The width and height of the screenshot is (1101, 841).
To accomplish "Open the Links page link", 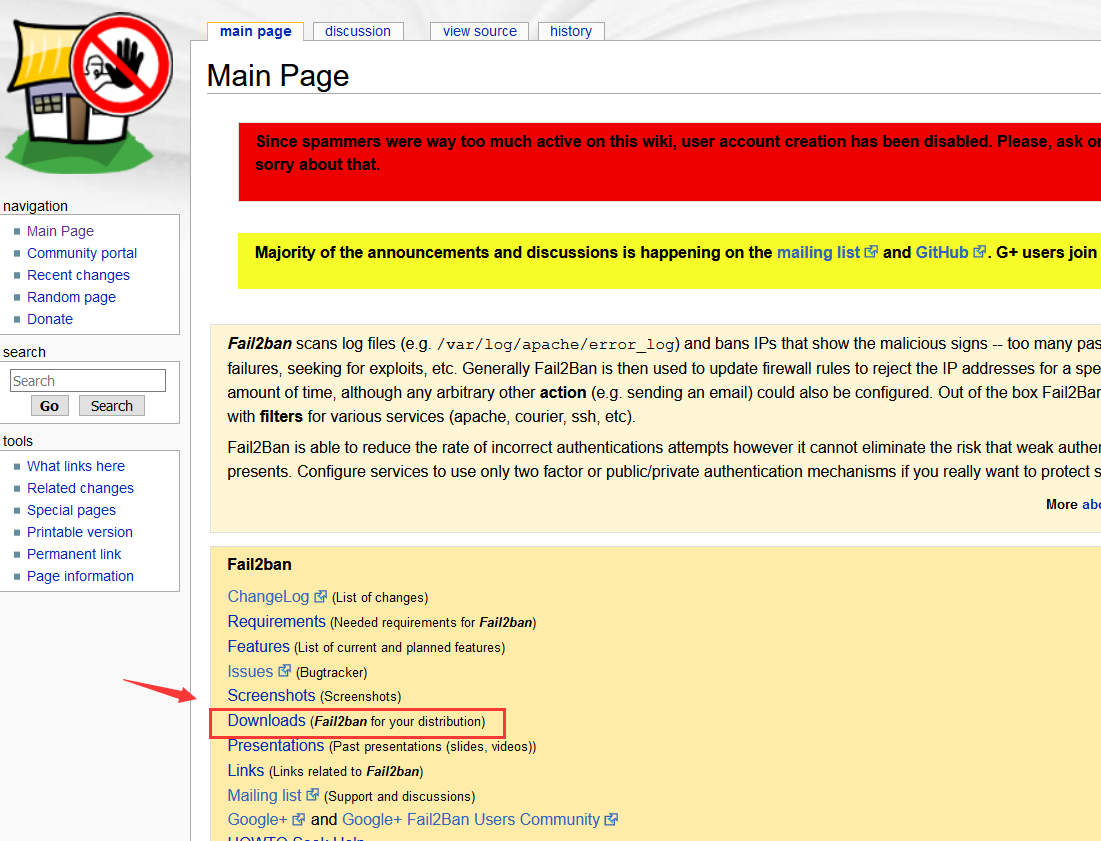I will pos(246,771).
